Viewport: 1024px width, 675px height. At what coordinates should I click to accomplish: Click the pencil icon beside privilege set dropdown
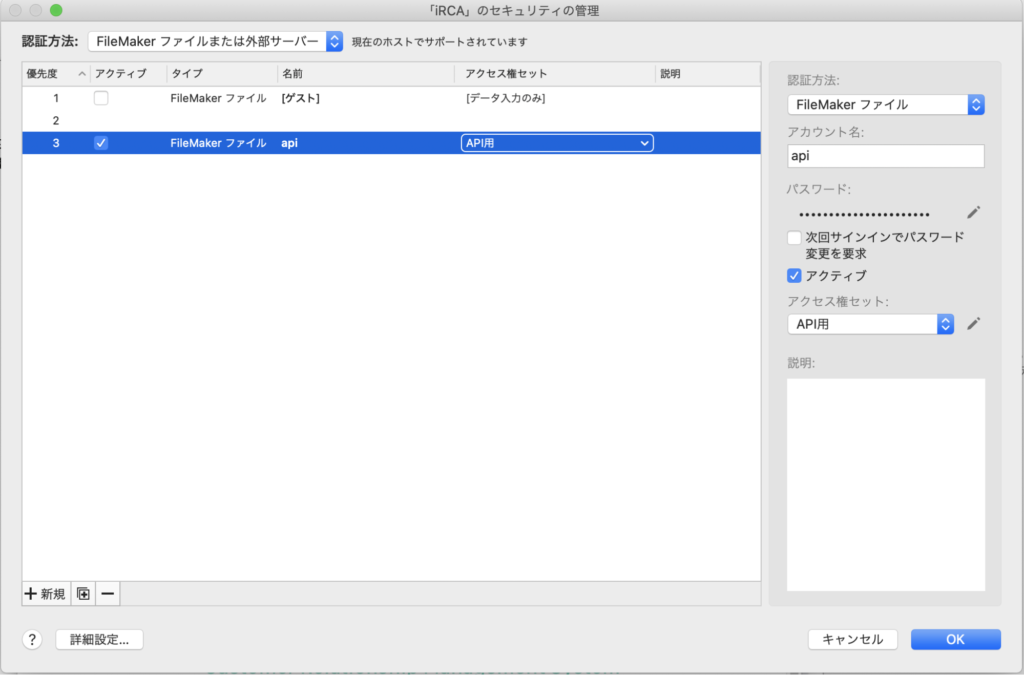(x=973, y=323)
